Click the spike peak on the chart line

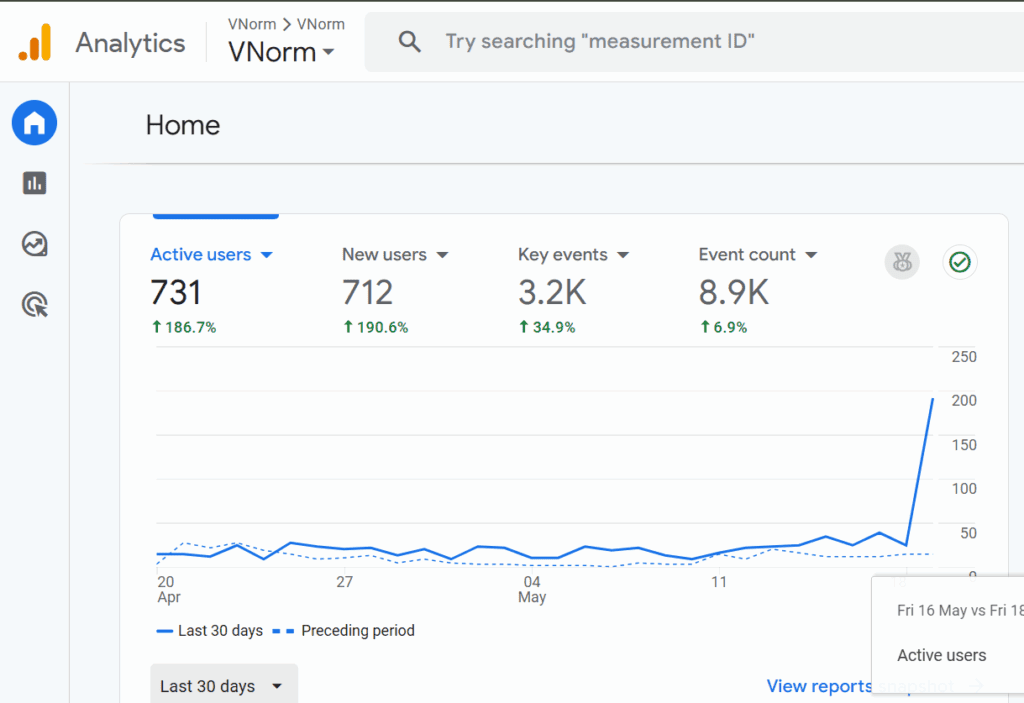932,399
